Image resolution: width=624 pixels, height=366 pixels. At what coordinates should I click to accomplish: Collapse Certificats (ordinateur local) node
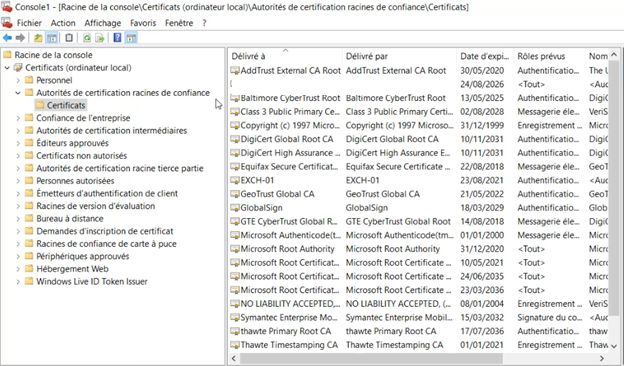(x=7, y=68)
